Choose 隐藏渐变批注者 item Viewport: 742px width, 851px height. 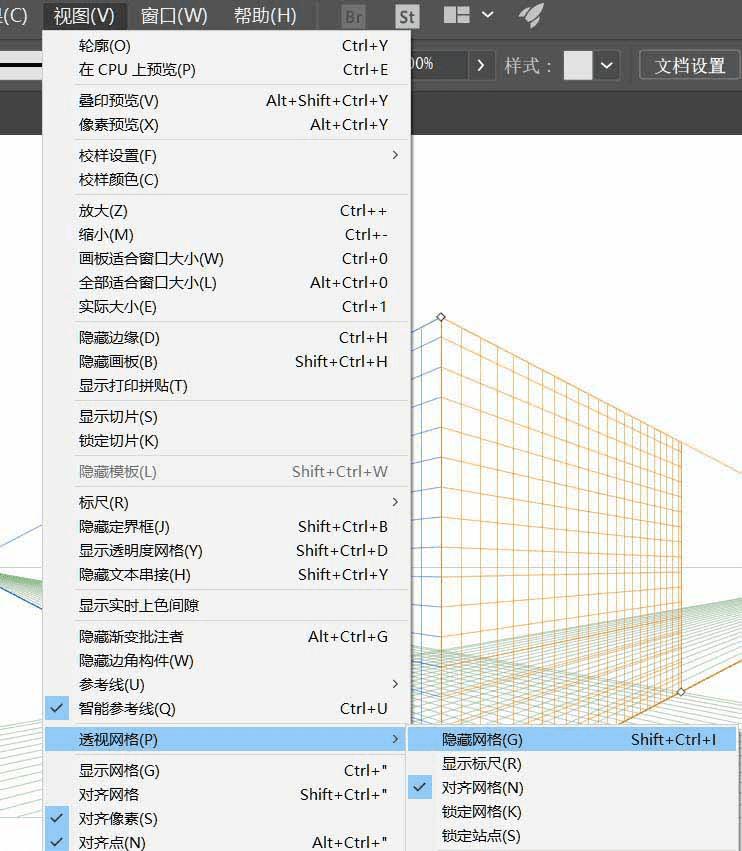[227, 636]
